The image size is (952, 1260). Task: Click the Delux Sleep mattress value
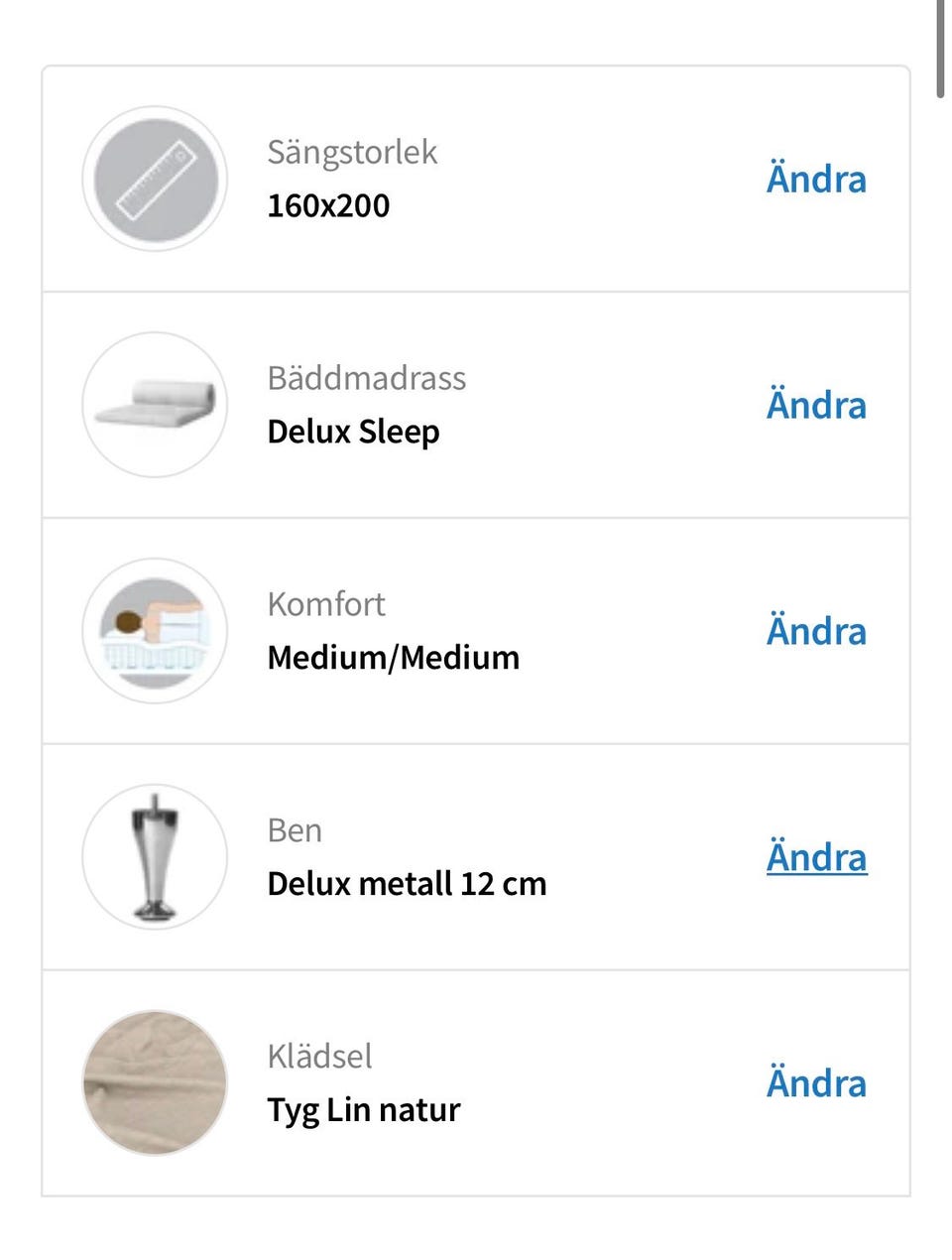353,433
